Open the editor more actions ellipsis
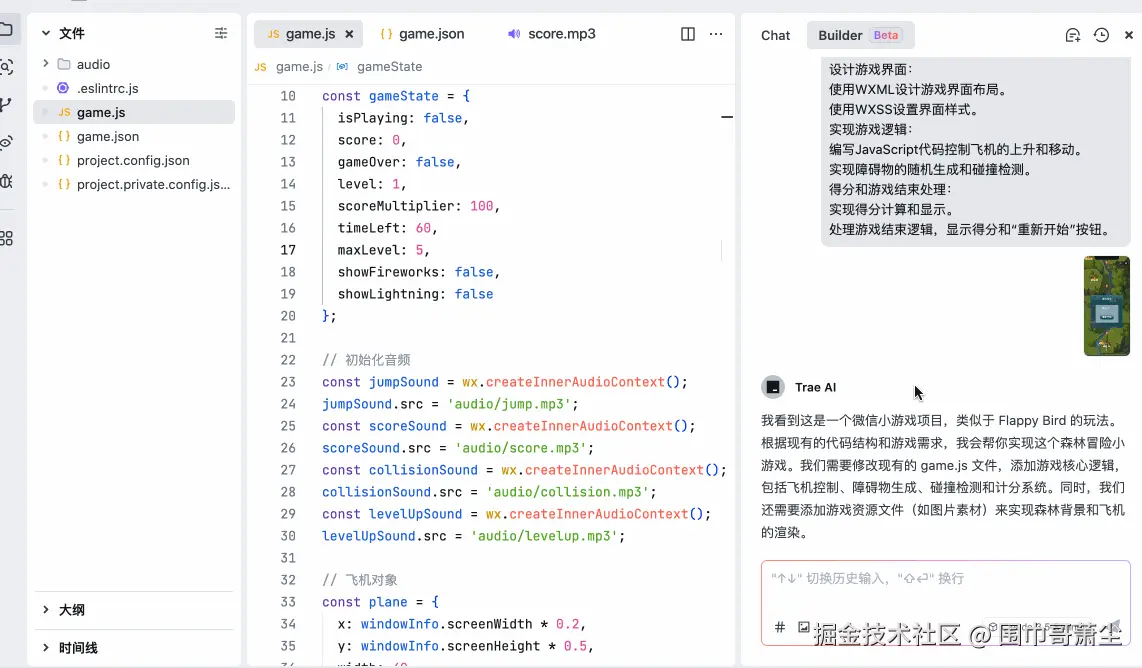Image resolution: width=1142 pixels, height=668 pixels. [x=716, y=34]
